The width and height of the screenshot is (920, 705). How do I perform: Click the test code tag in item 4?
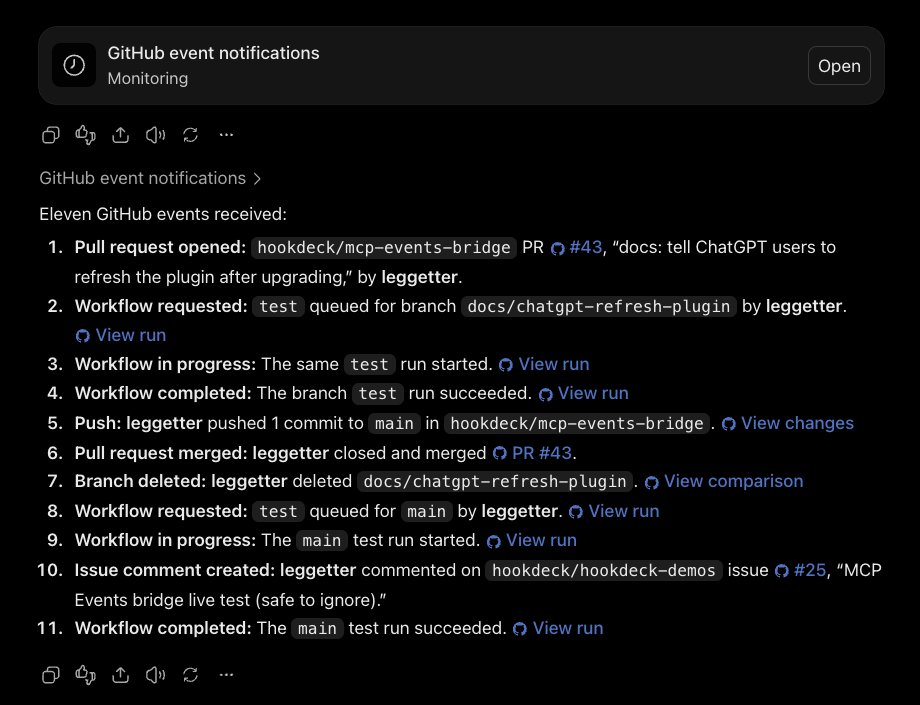point(378,394)
